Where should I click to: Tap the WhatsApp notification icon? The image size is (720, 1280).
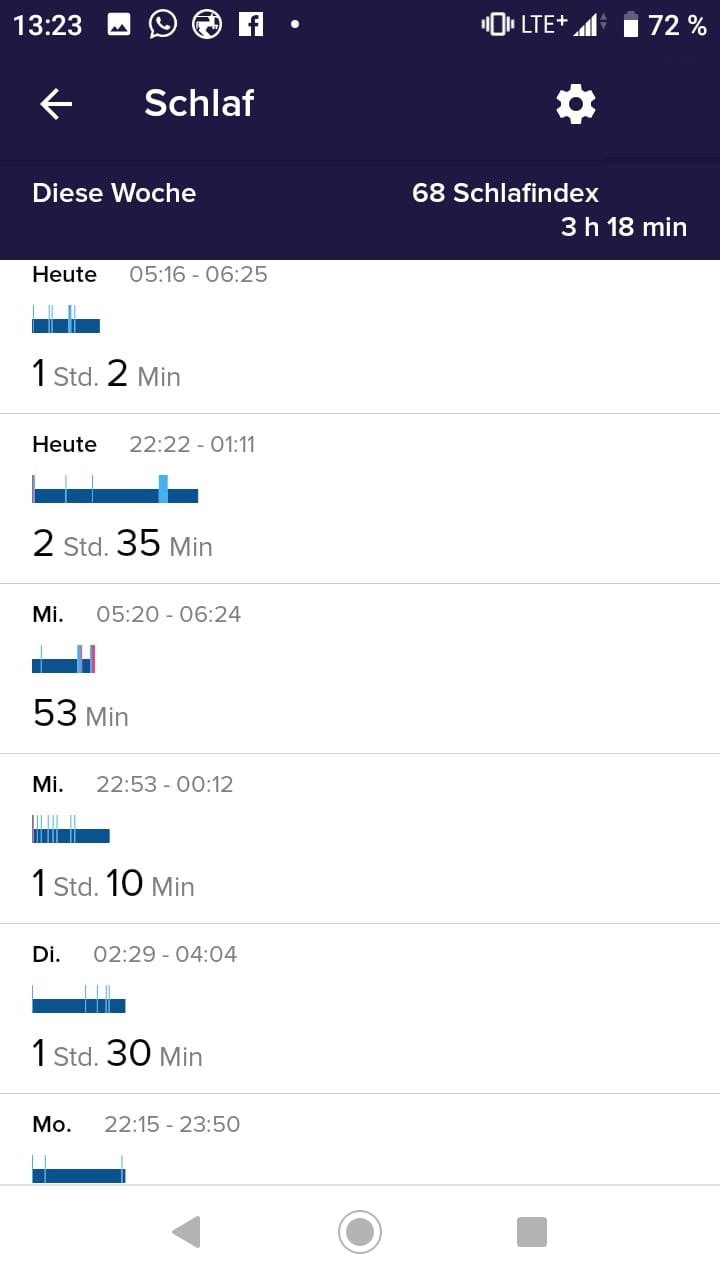click(x=162, y=25)
